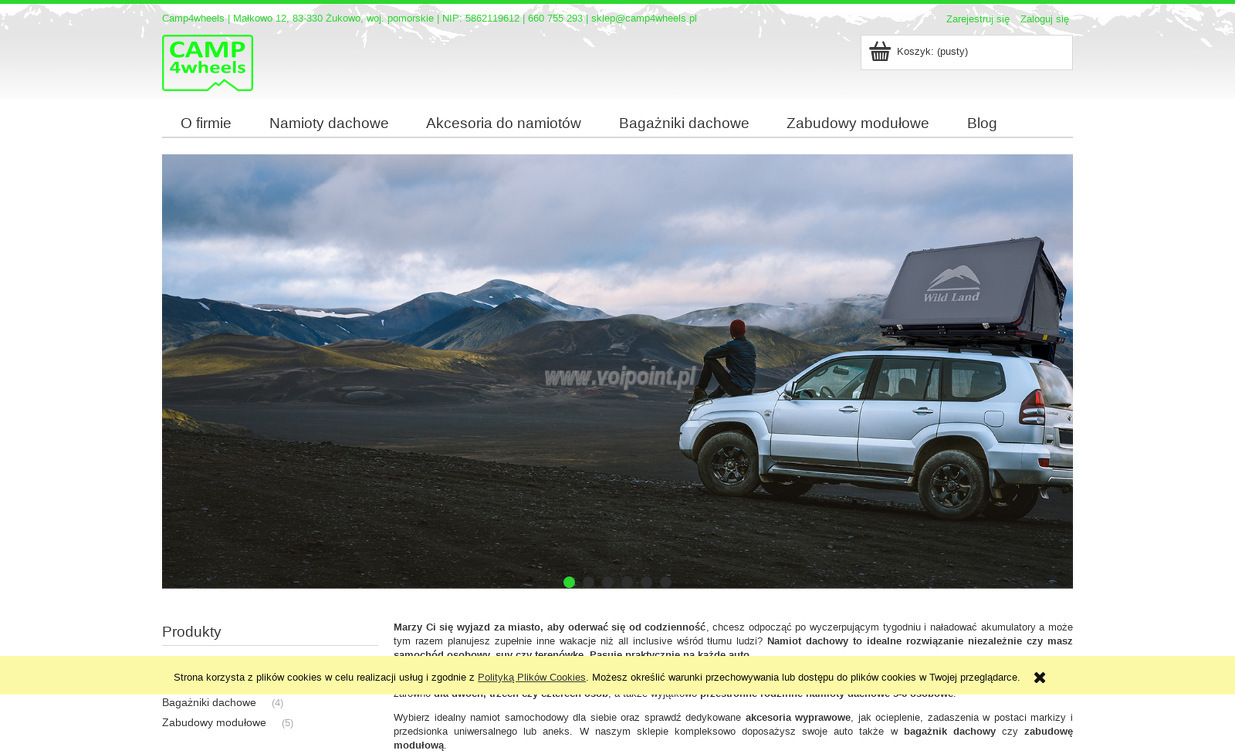Viewport: 1235px width, 754px height.
Task: Open the O firmie menu item
Action: tap(206, 123)
